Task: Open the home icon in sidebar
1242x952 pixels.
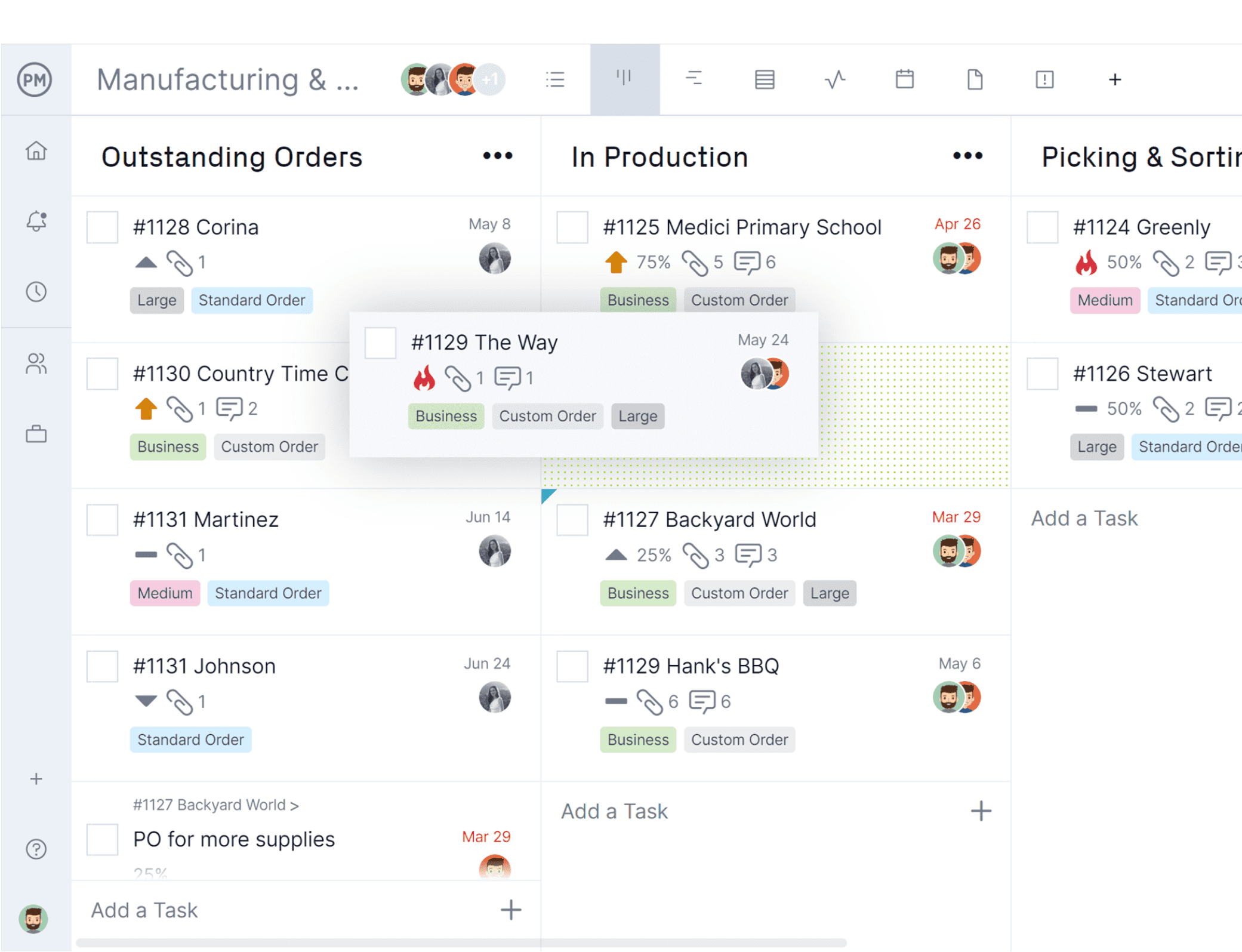Action: [36, 150]
